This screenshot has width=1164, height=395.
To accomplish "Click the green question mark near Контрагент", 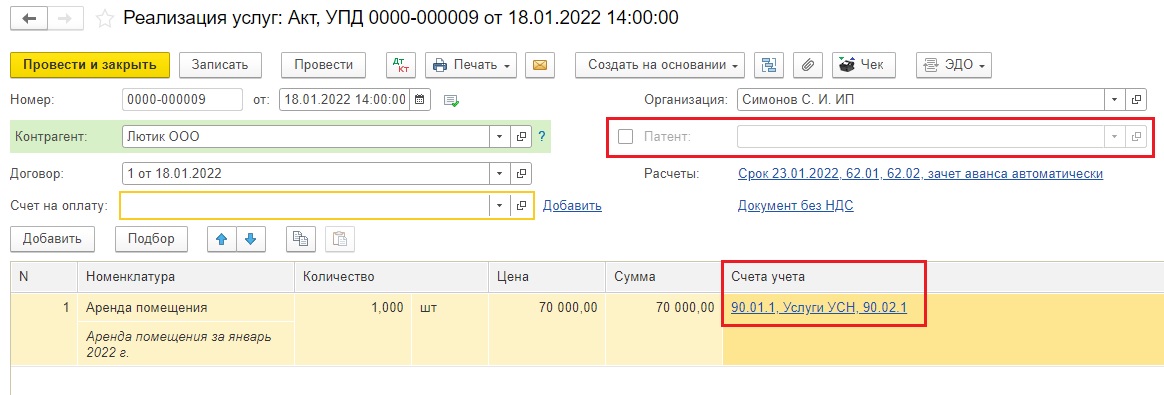I will click(541, 137).
